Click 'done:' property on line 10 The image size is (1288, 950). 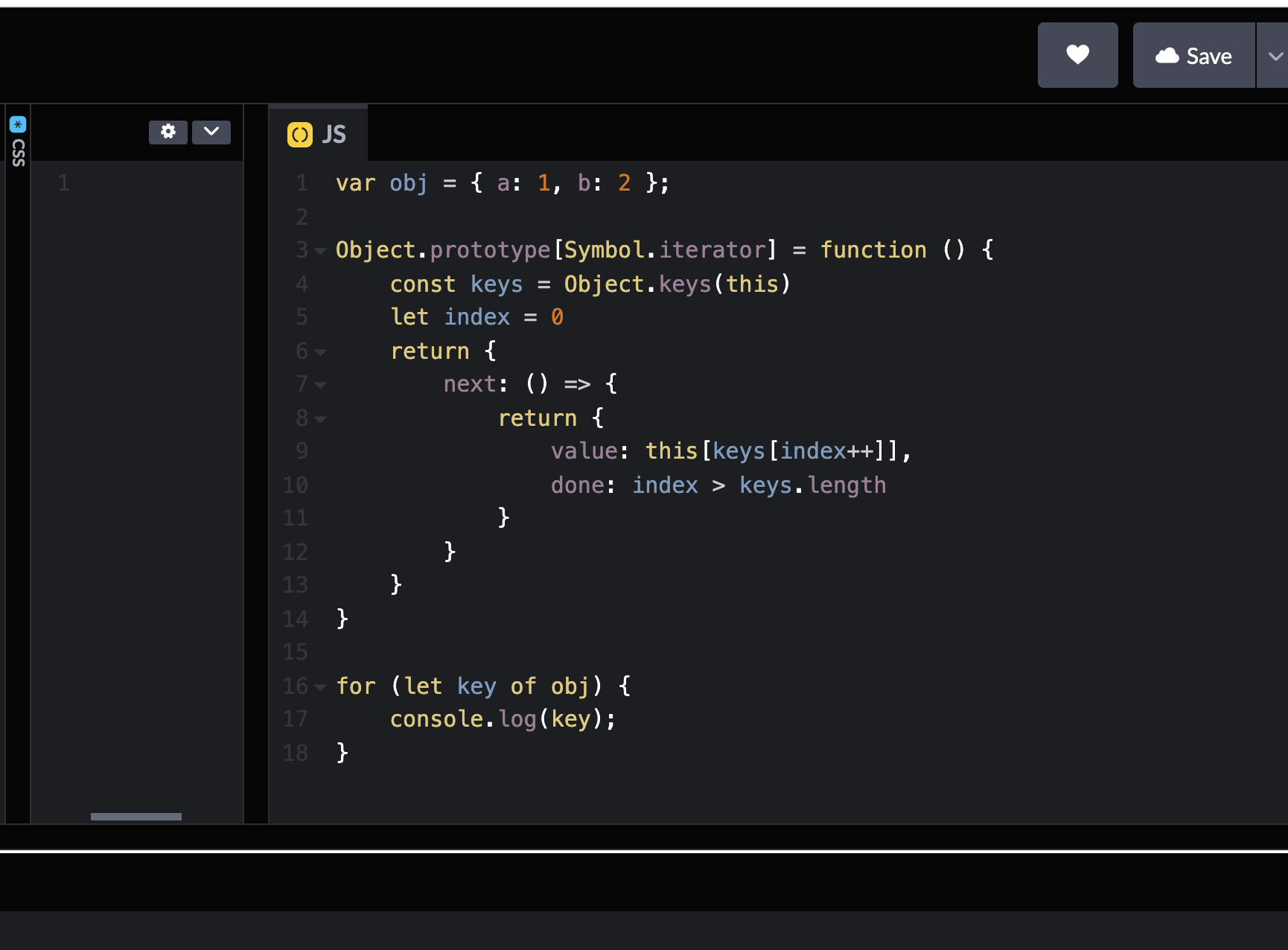[583, 485]
